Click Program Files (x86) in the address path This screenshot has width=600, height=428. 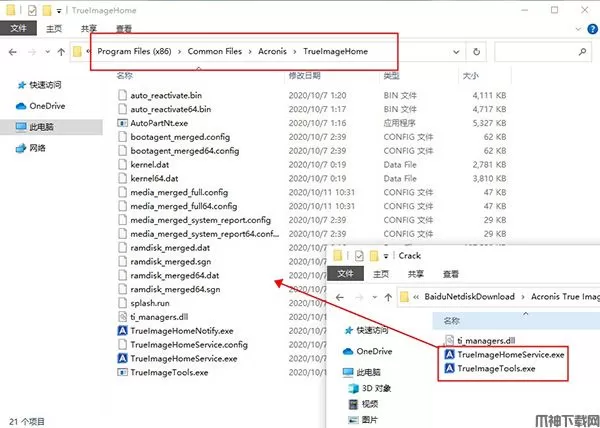tap(134, 51)
